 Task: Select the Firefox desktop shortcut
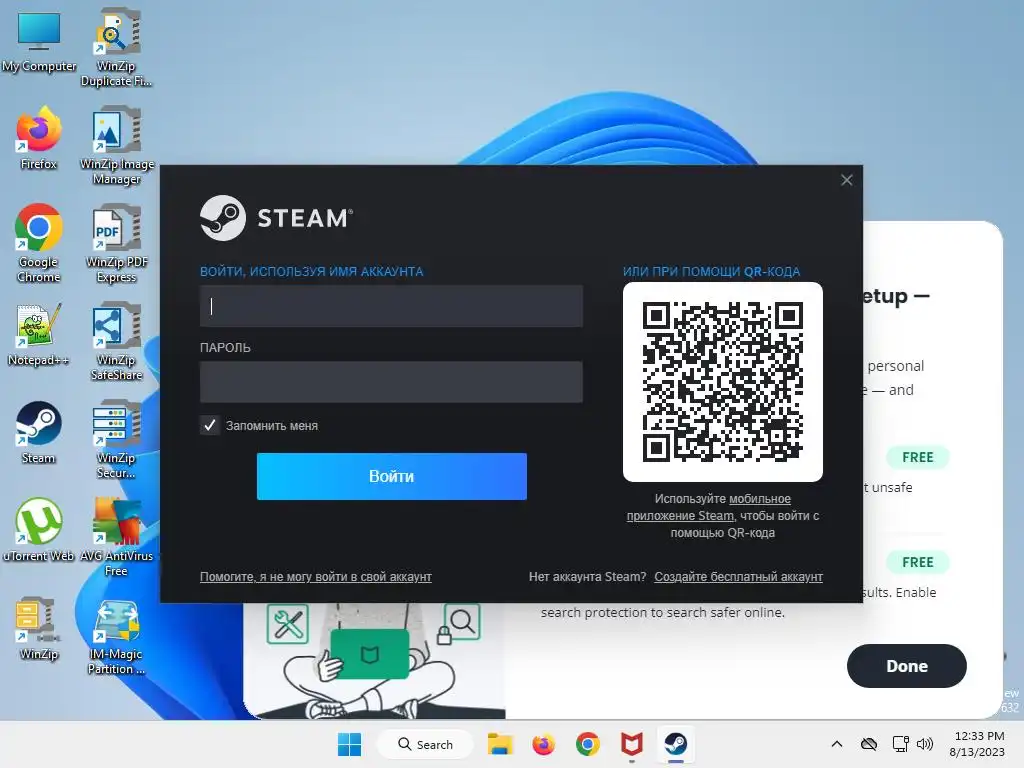pos(39,138)
